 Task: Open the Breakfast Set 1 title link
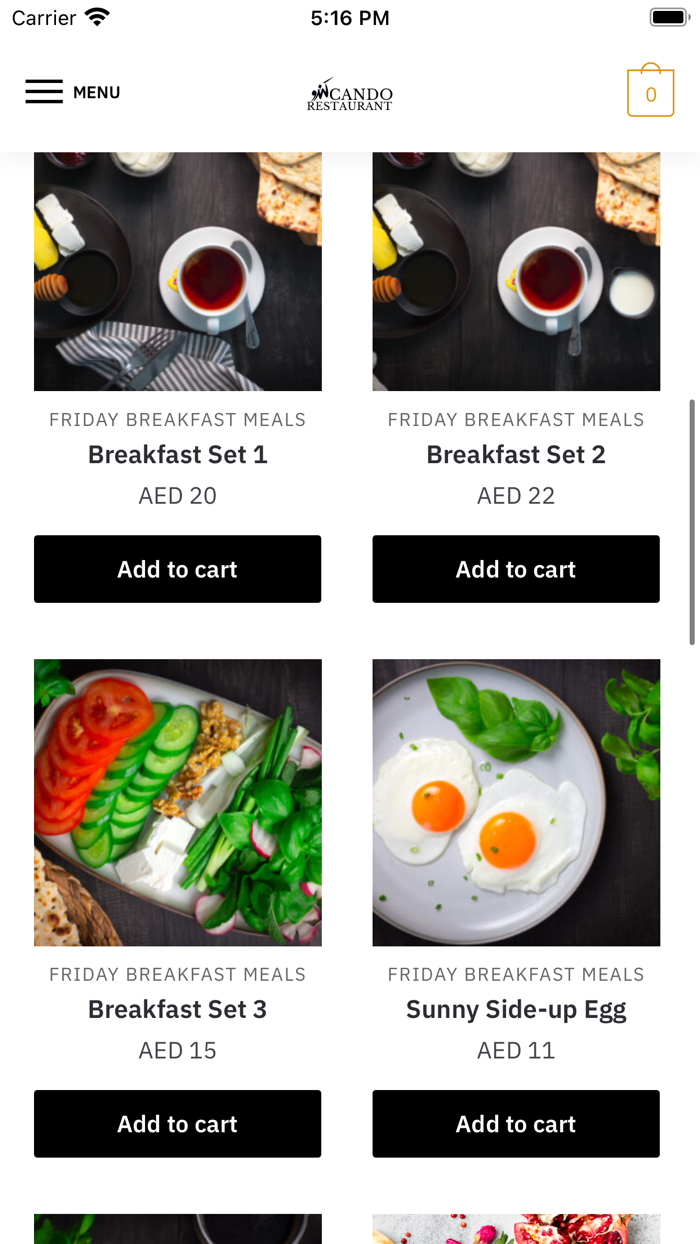[x=177, y=455]
